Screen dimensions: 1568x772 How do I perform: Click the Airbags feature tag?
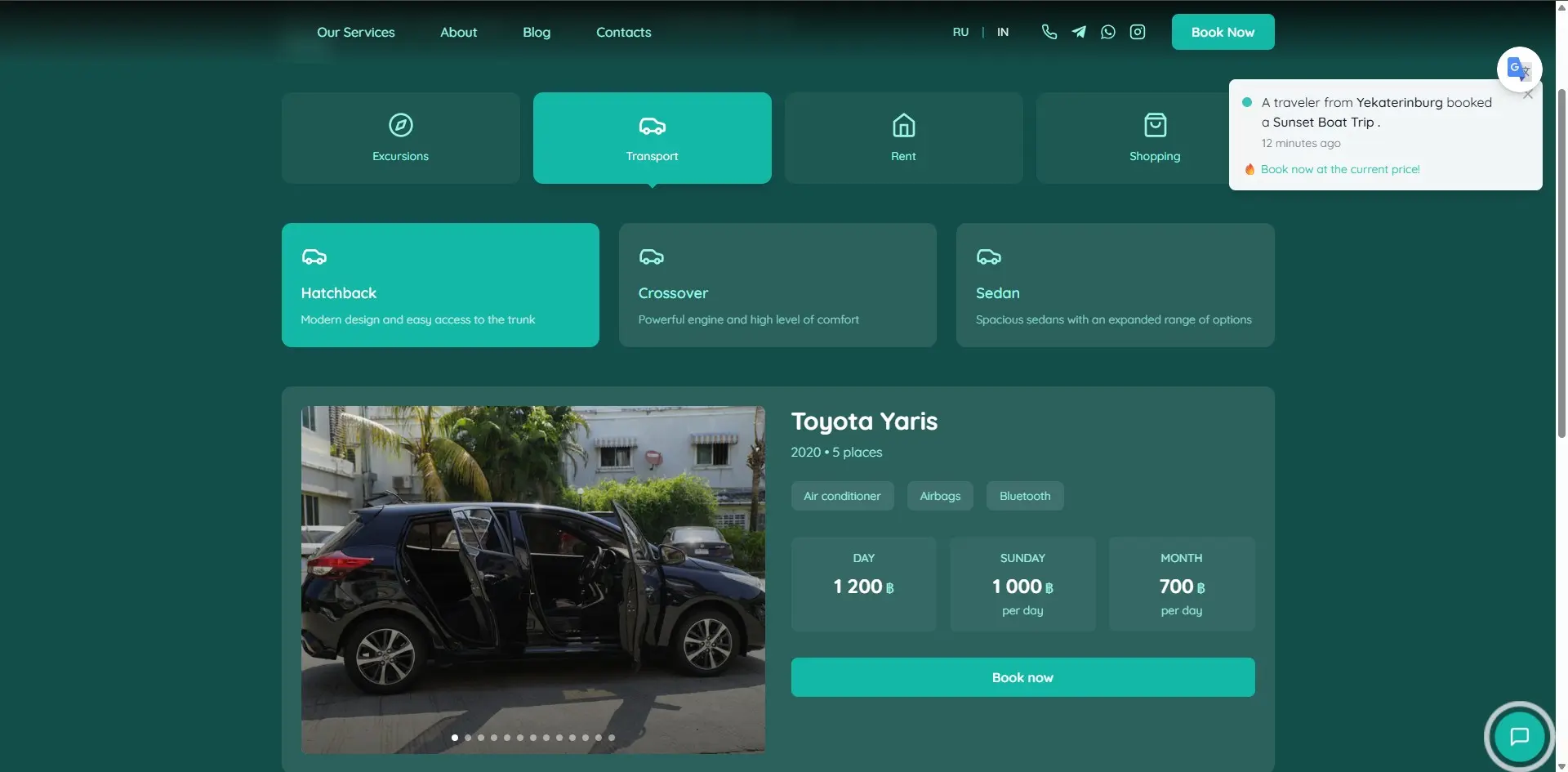[940, 496]
